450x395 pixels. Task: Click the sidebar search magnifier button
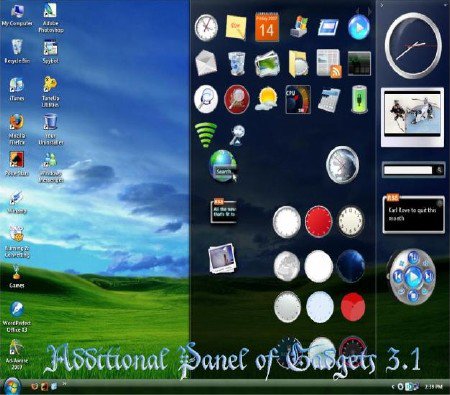(439, 170)
